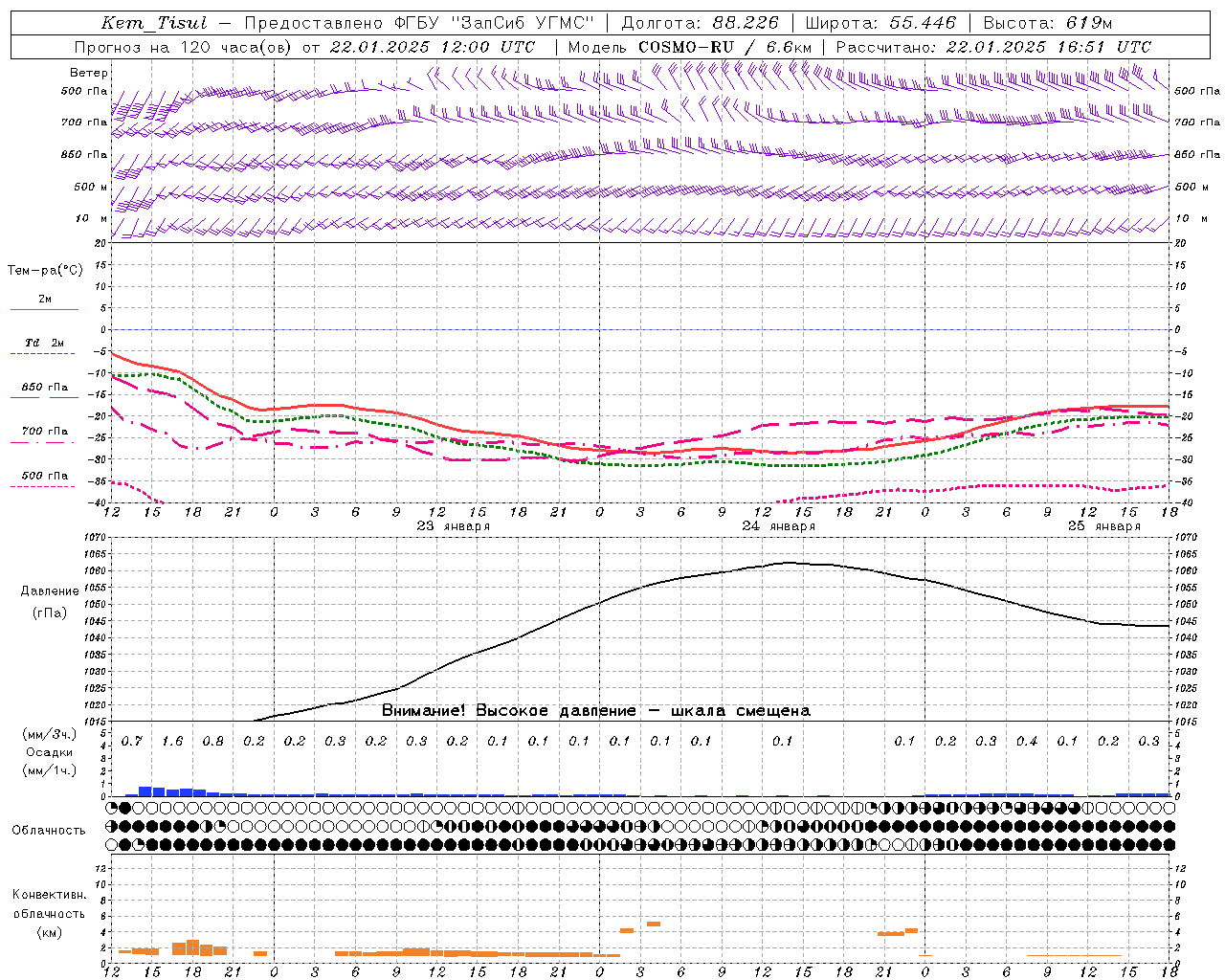1225x980 pixels.
Task: Select the '(мм/1ч.)' precipitation unit label
Action: pos(50,770)
